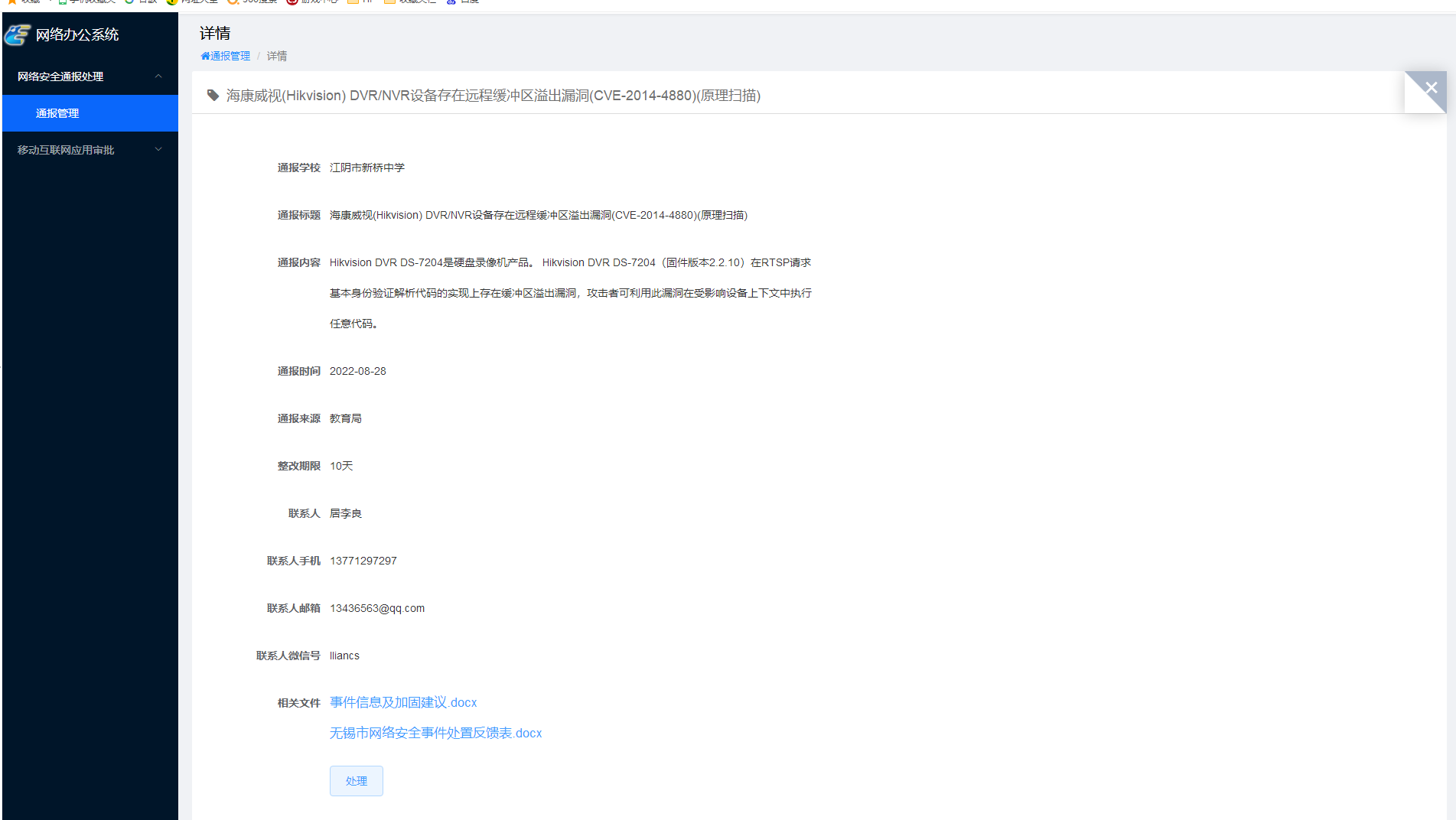Click the source value 教育局

coord(346,418)
